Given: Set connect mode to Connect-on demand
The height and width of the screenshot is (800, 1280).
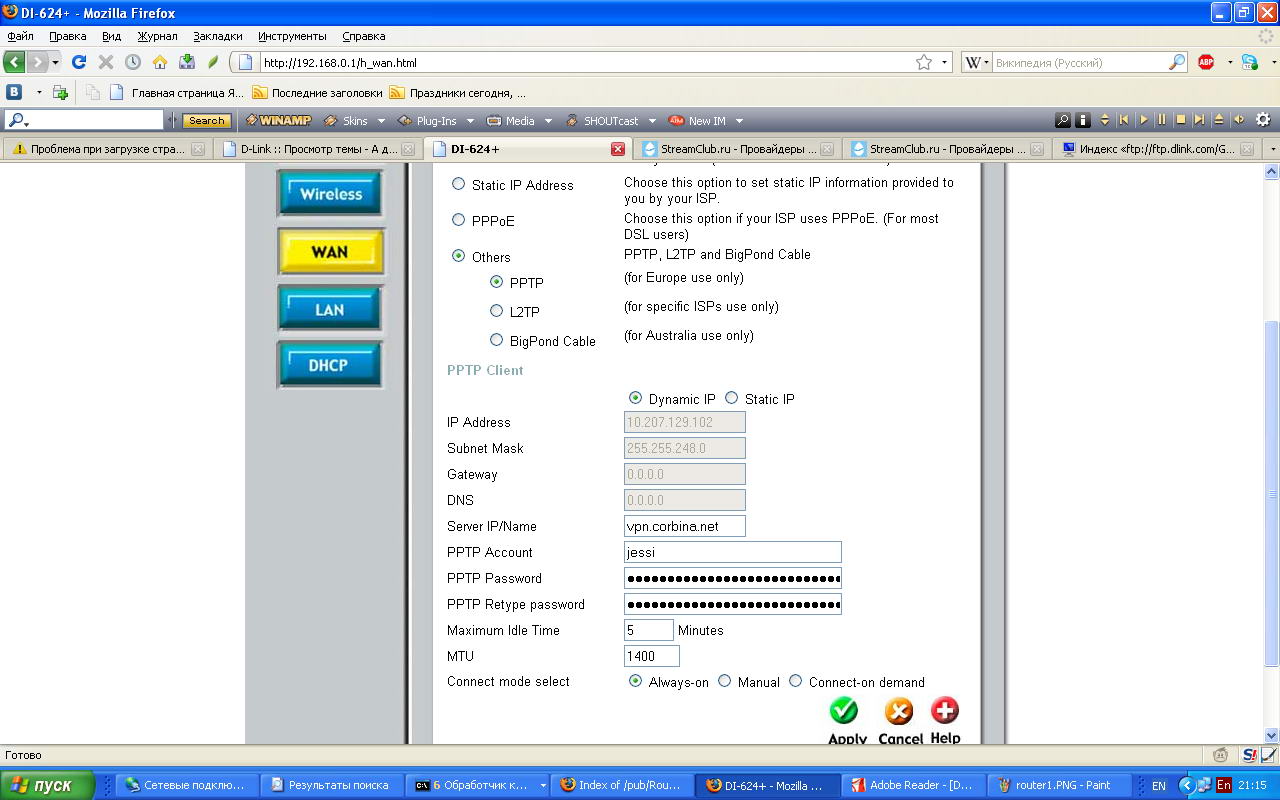Looking at the screenshot, I should (795, 681).
